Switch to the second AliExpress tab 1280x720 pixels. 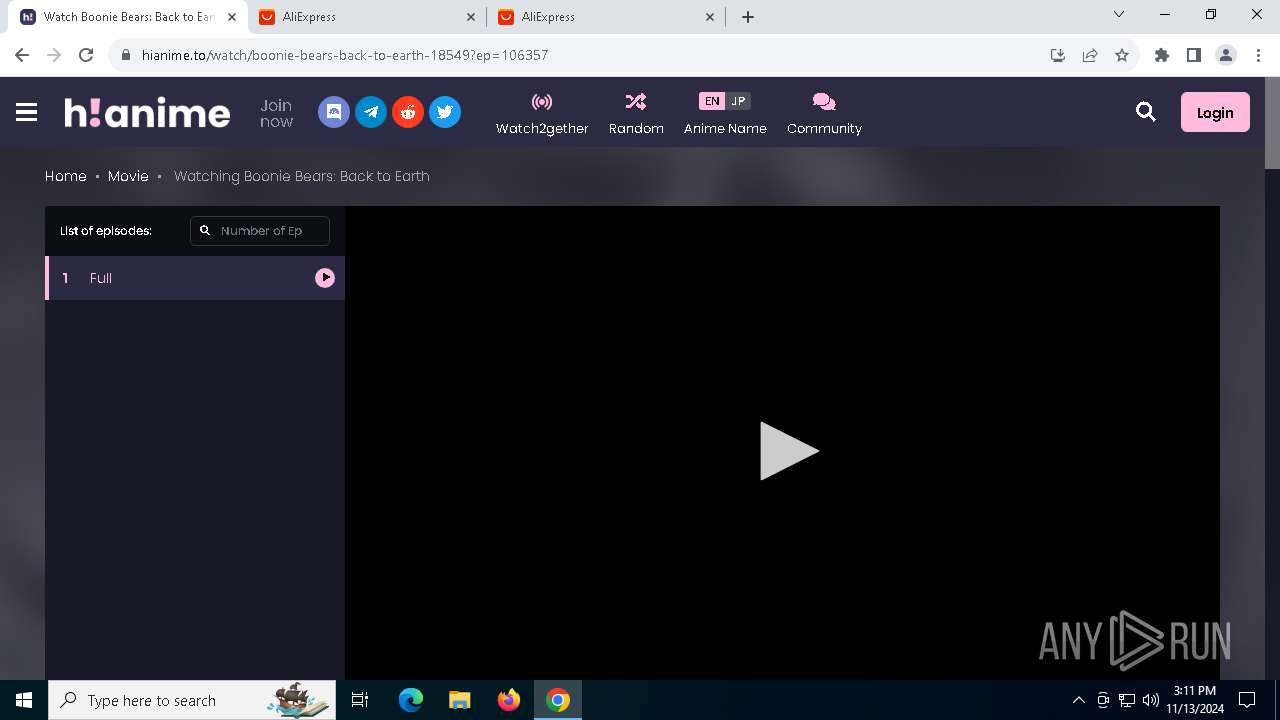(x=605, y=17)
